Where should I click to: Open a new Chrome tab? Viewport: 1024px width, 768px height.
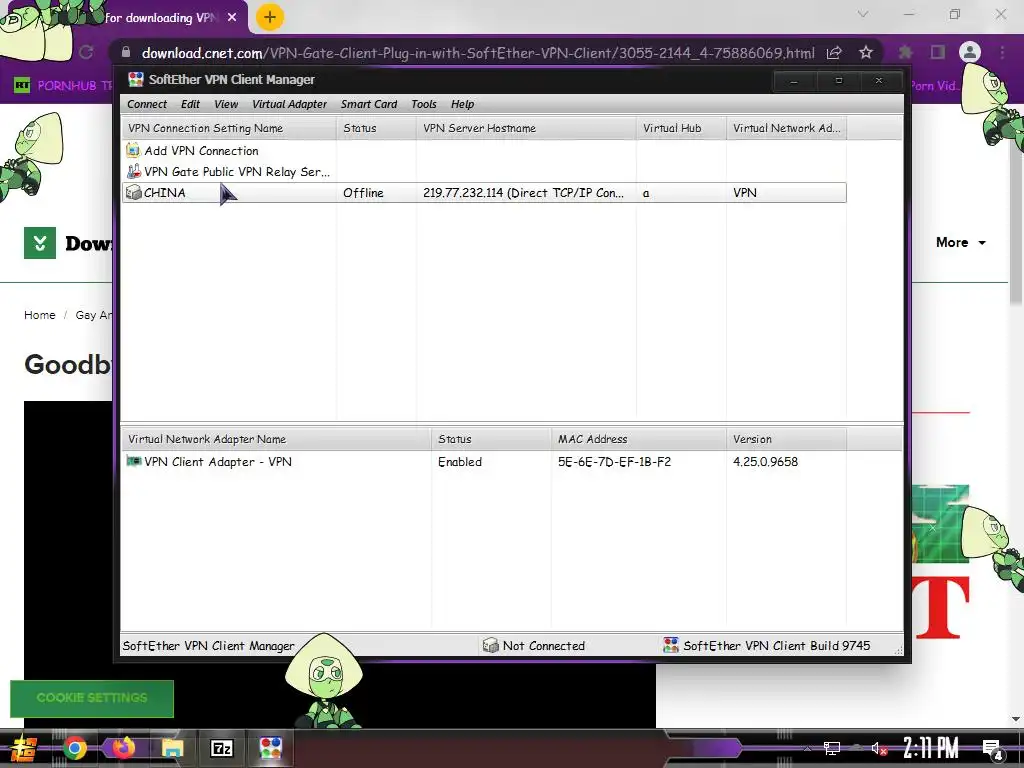(x=270, y=17)
